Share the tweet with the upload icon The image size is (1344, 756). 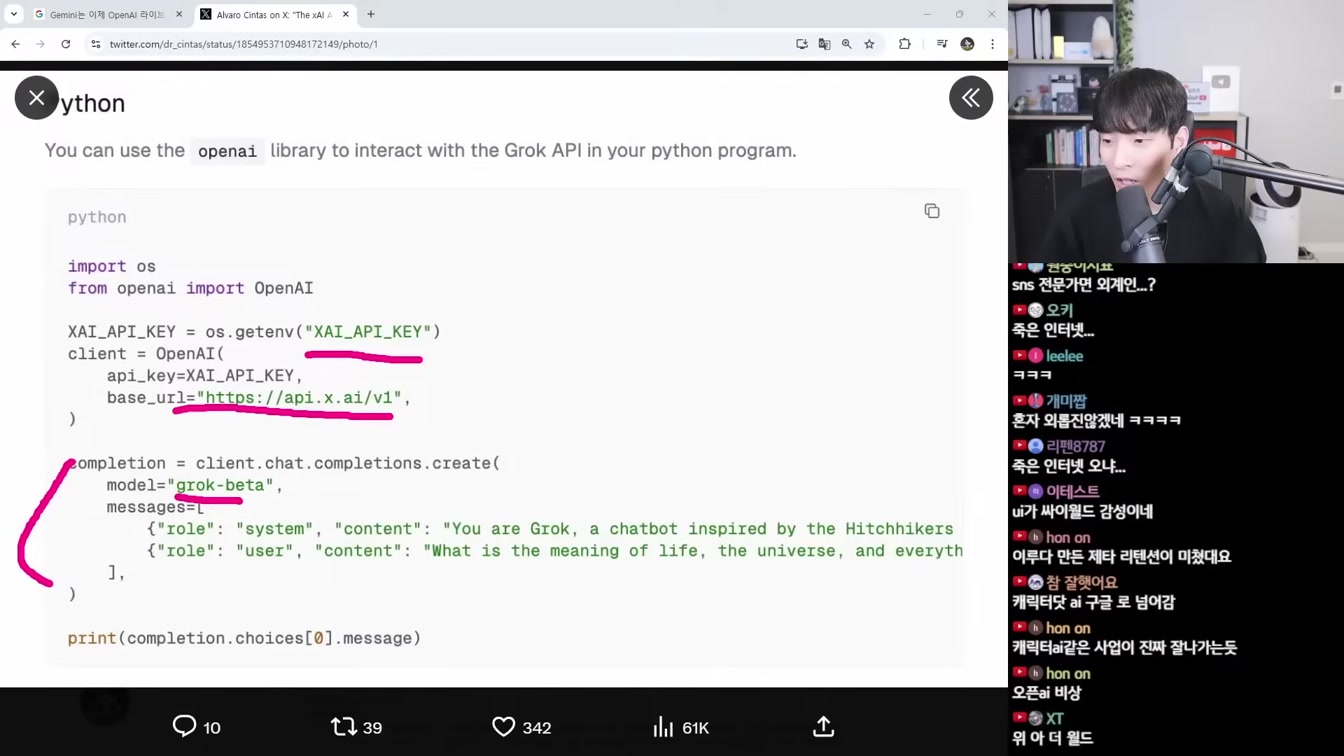pyautogui.click(x=824, y=727)
